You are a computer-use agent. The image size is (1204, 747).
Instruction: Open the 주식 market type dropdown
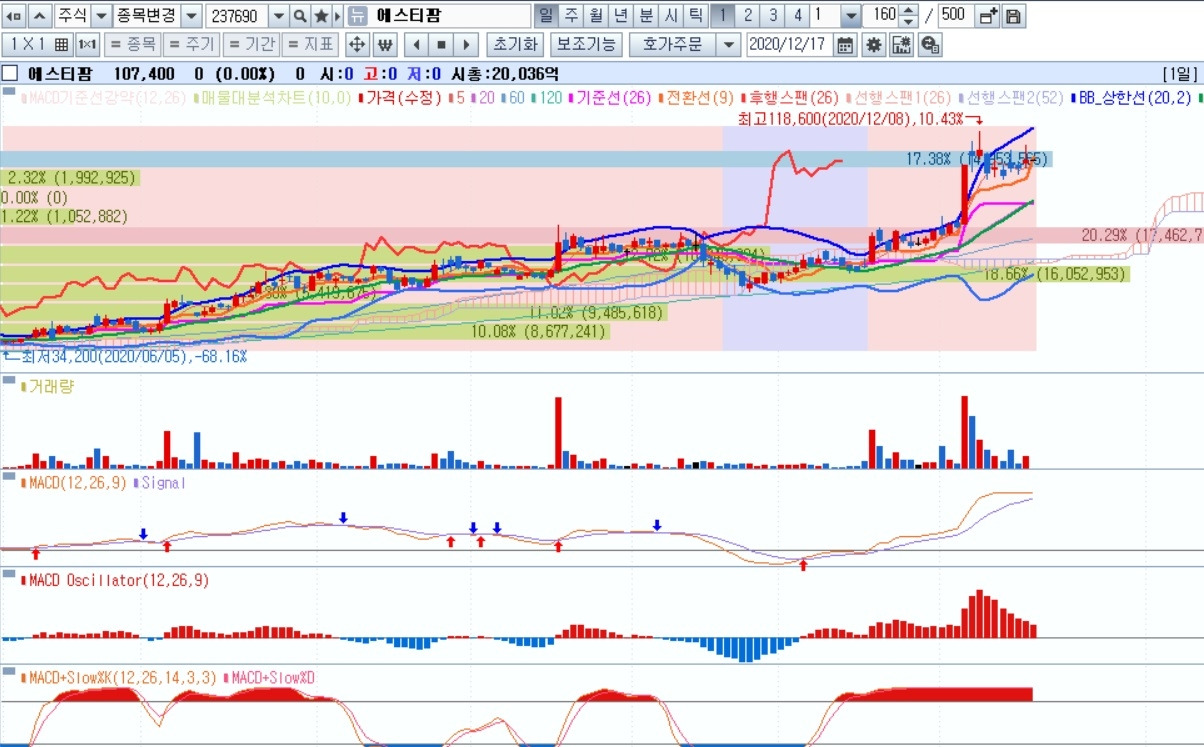pyautogui.click(x=100, y=16)
